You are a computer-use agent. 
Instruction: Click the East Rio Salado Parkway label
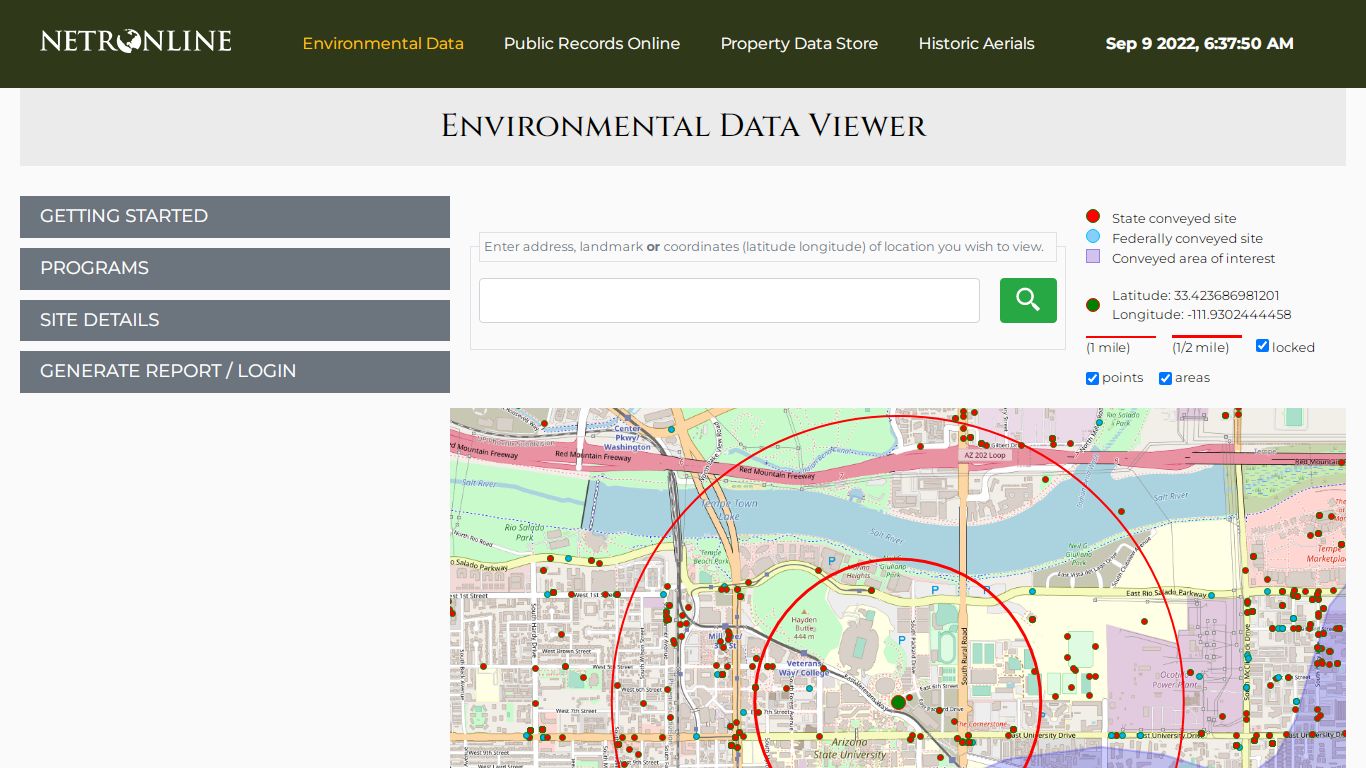[1167, 594]
